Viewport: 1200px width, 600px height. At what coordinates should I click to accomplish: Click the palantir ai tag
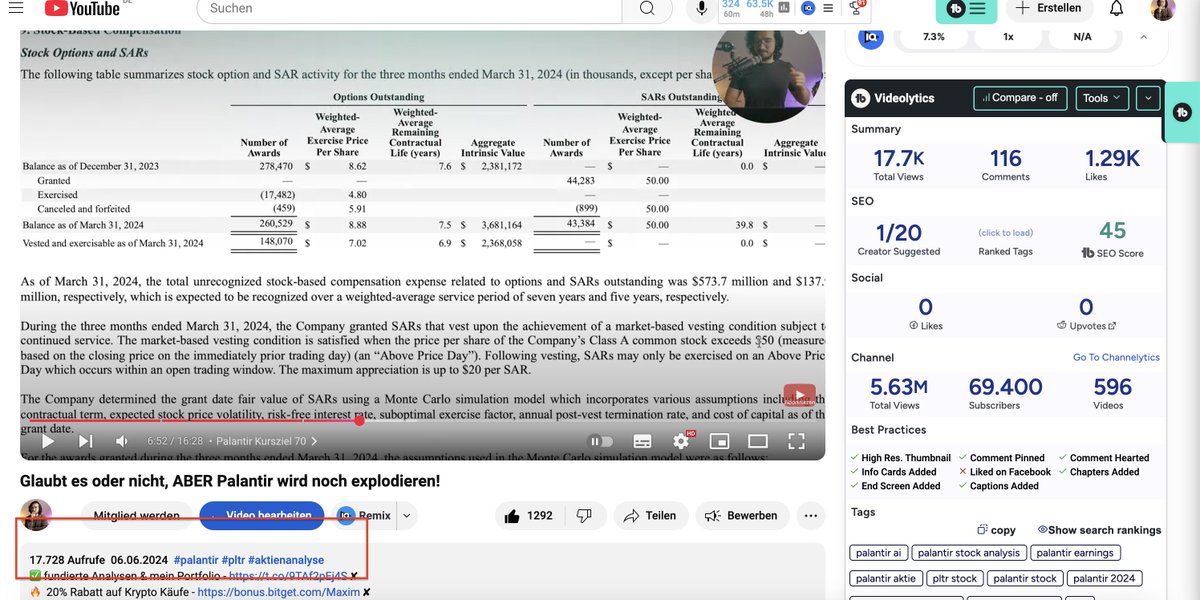pos(878,553)
